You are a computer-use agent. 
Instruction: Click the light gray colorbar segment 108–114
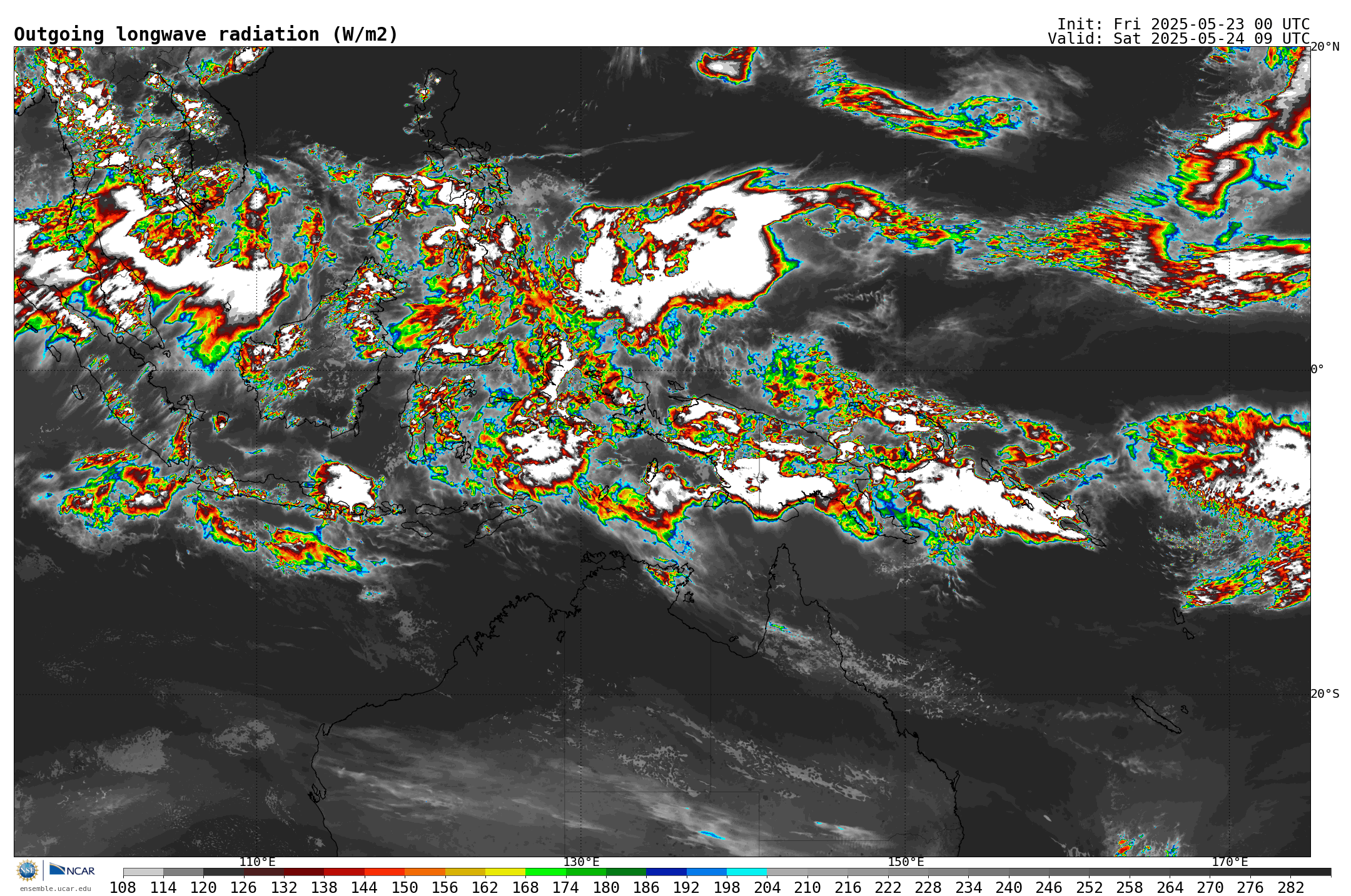tap(143, 872)
